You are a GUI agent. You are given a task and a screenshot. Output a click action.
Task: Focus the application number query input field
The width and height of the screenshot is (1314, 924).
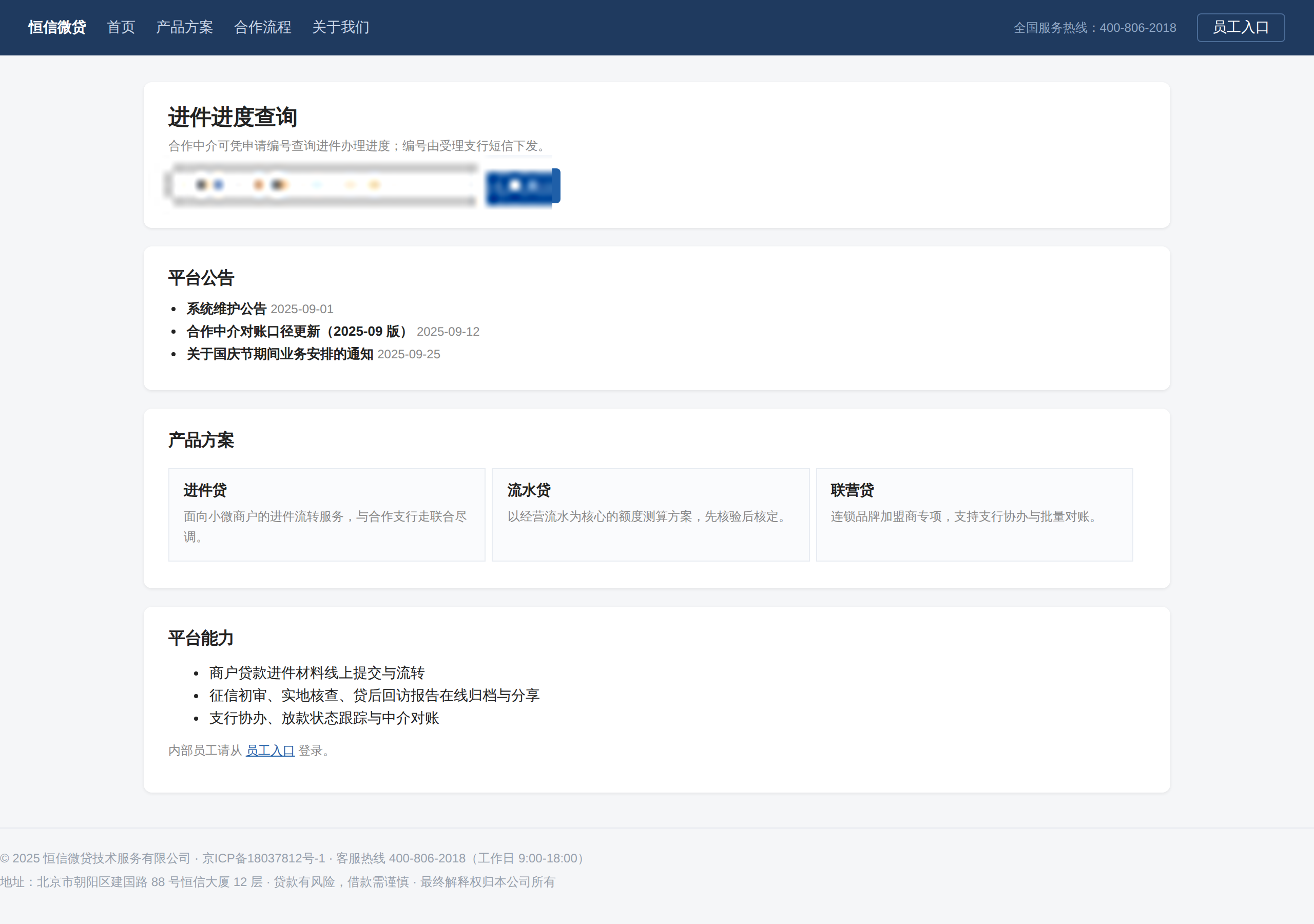[x=322, y=185]
